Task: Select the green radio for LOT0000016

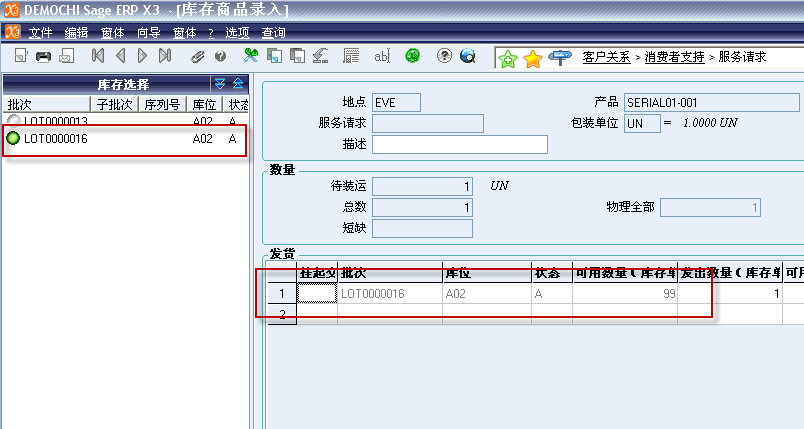Action: 13,139
